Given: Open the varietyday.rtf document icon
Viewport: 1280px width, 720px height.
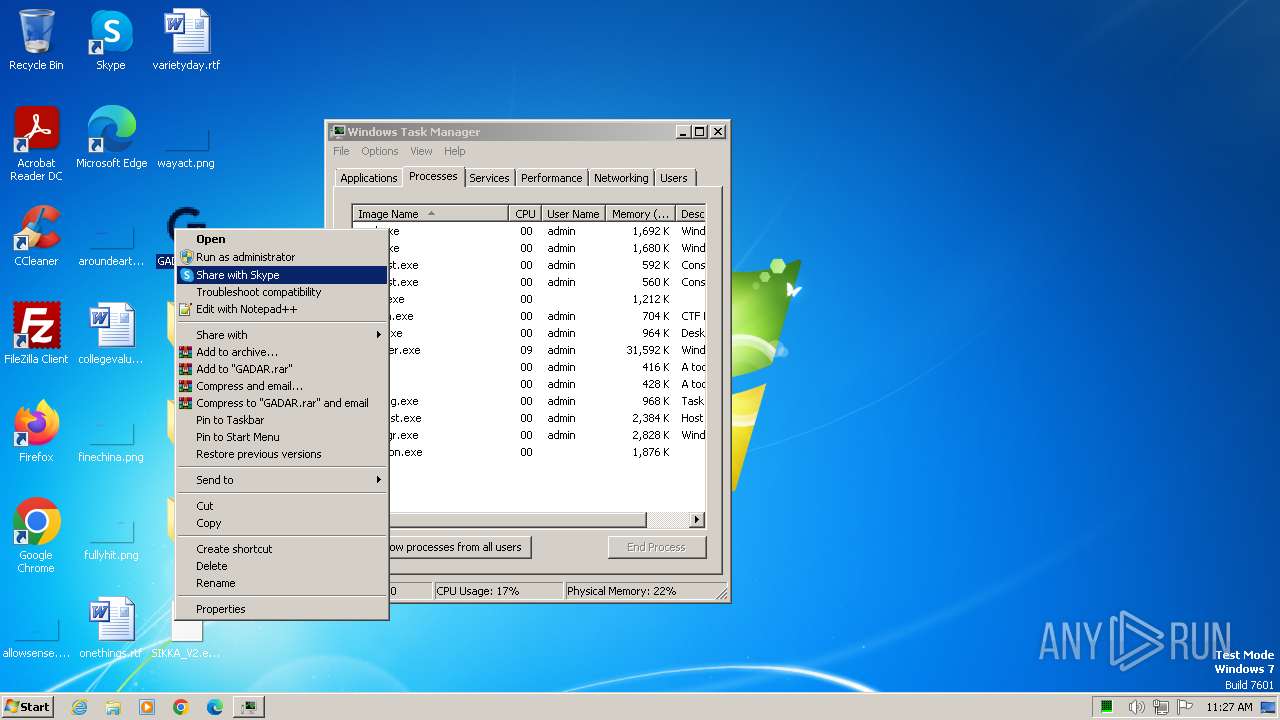Looking at the screenshot, I should coord(186,40).
